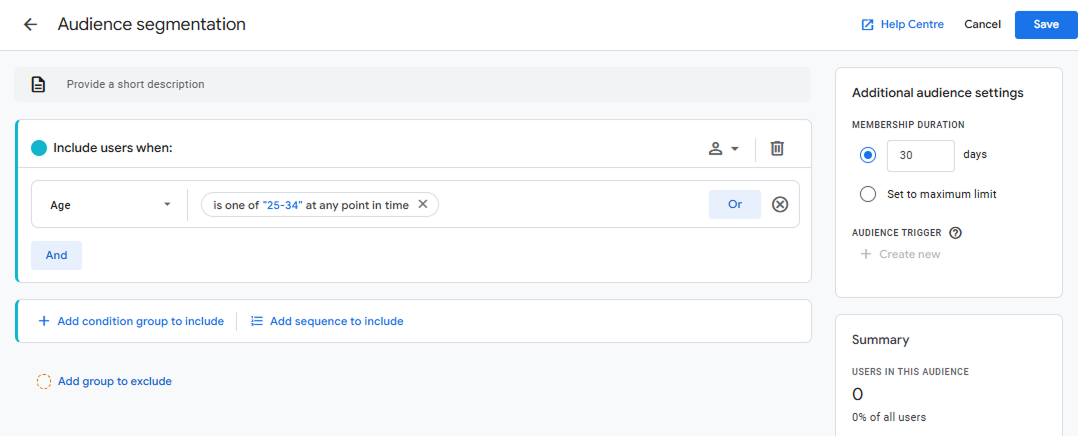Click the list icon for Add sequence
Image resolution: width=1078 pixels, height=436 pixels.
coord(257,321)
